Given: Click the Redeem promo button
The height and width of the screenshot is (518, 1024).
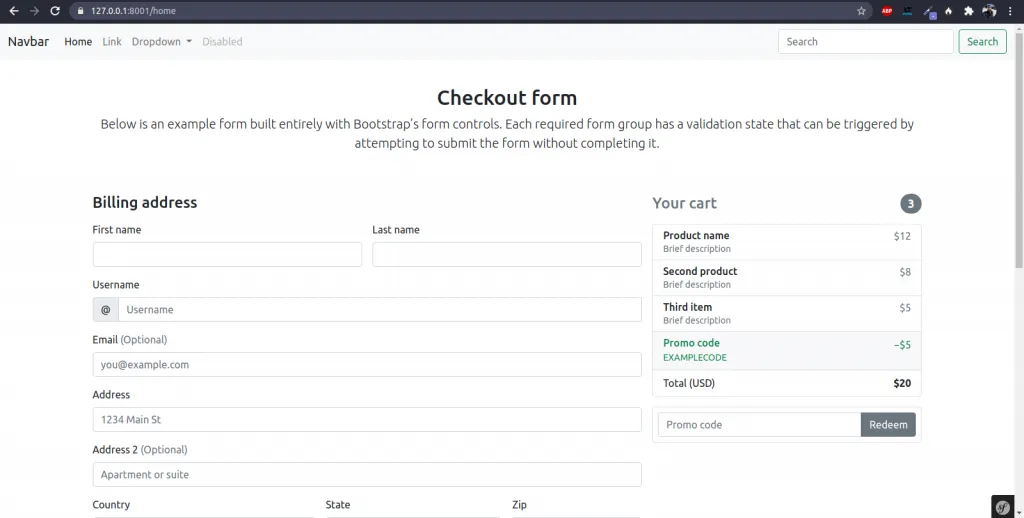Looking at the screenshot, I should tap(888, 425).
